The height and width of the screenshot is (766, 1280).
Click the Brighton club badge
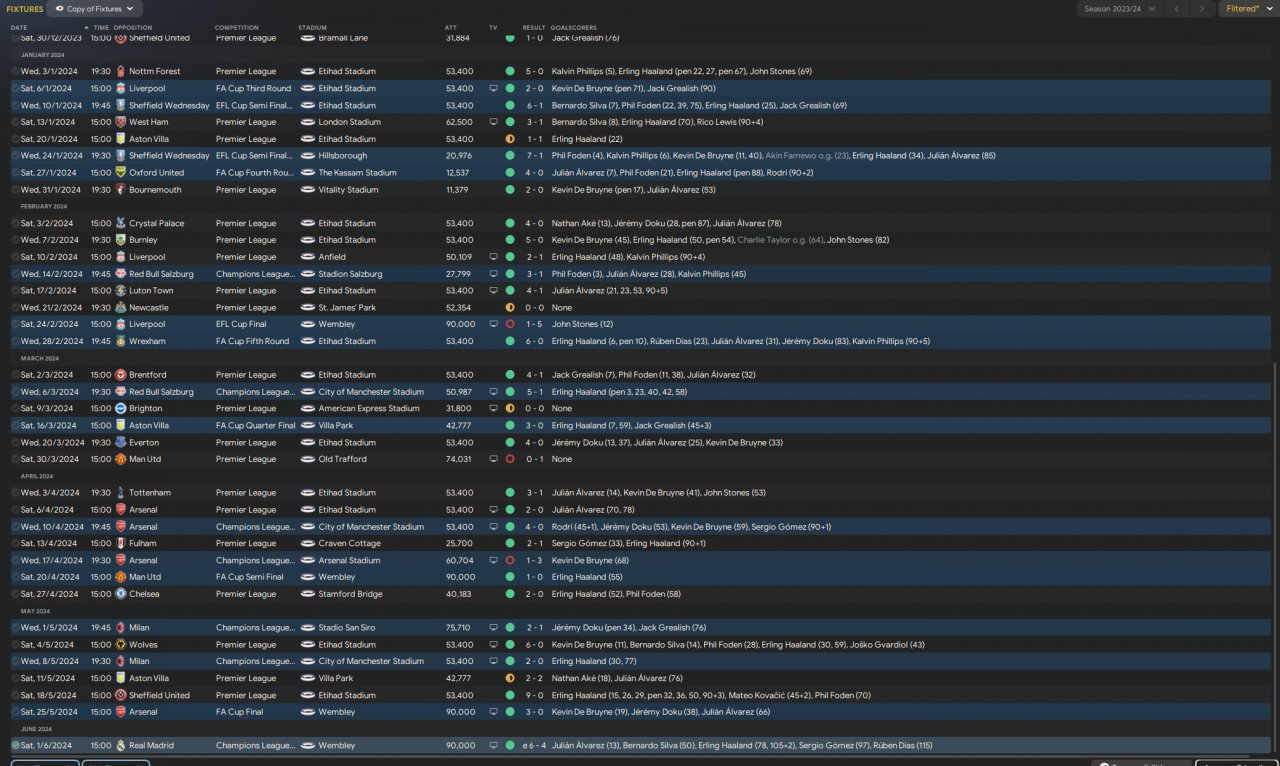click(x=121, y=408)
